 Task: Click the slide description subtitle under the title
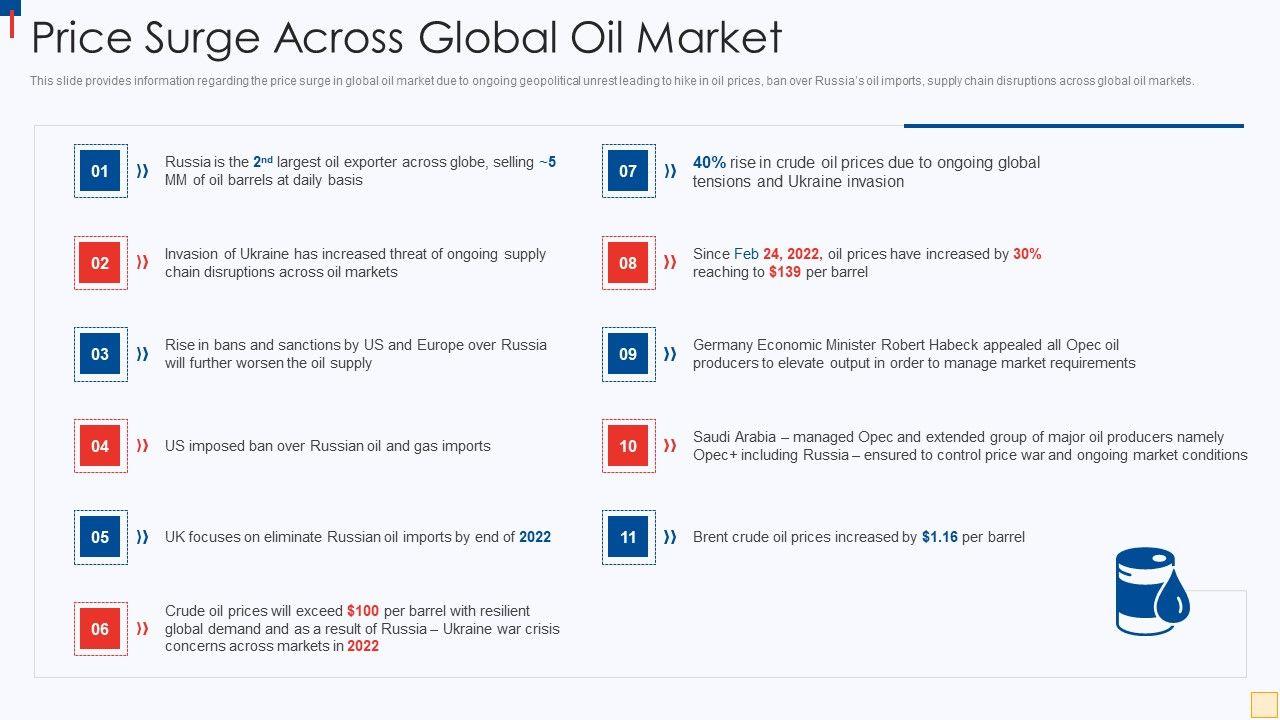612,81
